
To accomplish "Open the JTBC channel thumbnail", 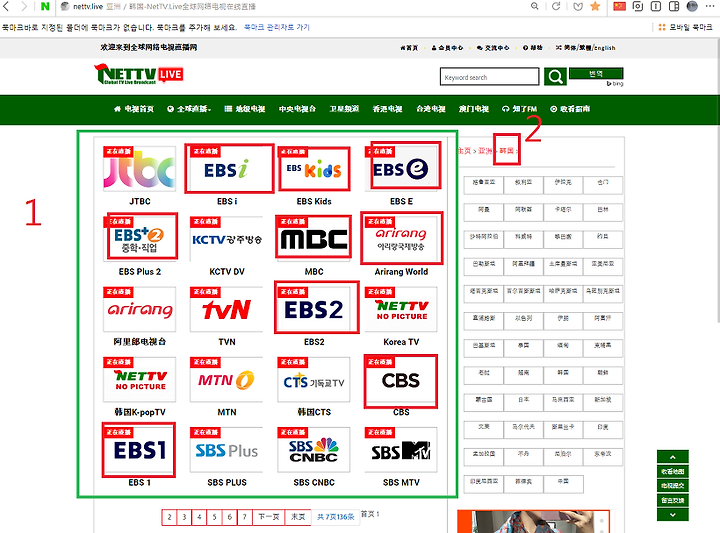I will [139, 168].
